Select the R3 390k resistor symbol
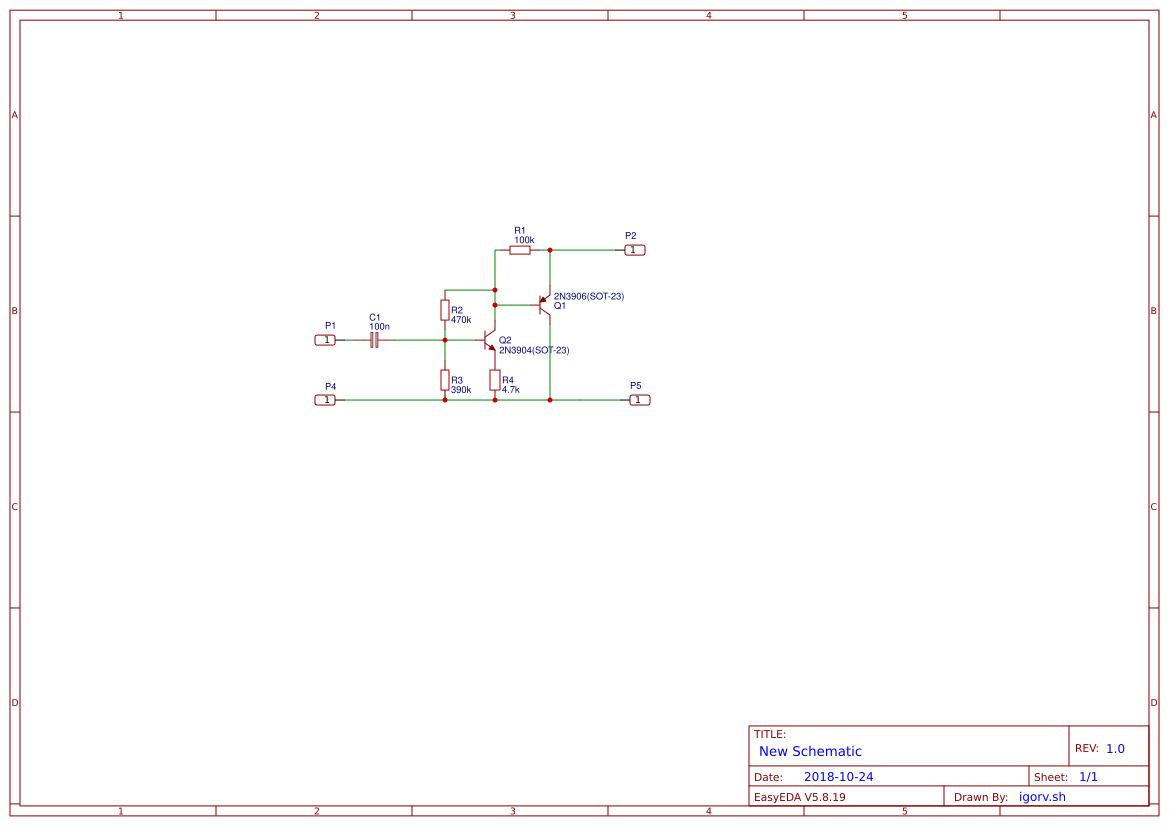Viewport: 1169px width, 827px height. pos(444,381)
